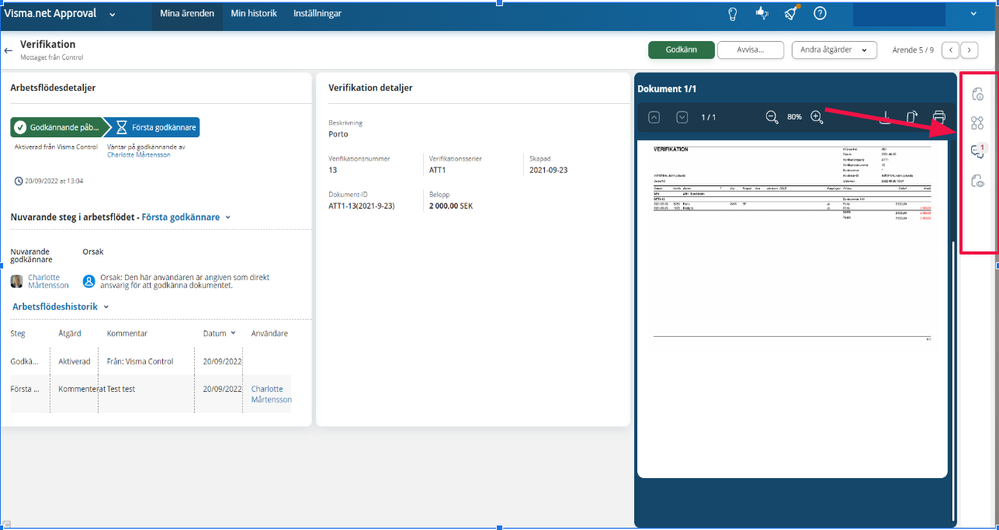The width and height of the screenshot is (999, 530).
Task: Click the Aktiverad action cell
Action: coord(75,361)
